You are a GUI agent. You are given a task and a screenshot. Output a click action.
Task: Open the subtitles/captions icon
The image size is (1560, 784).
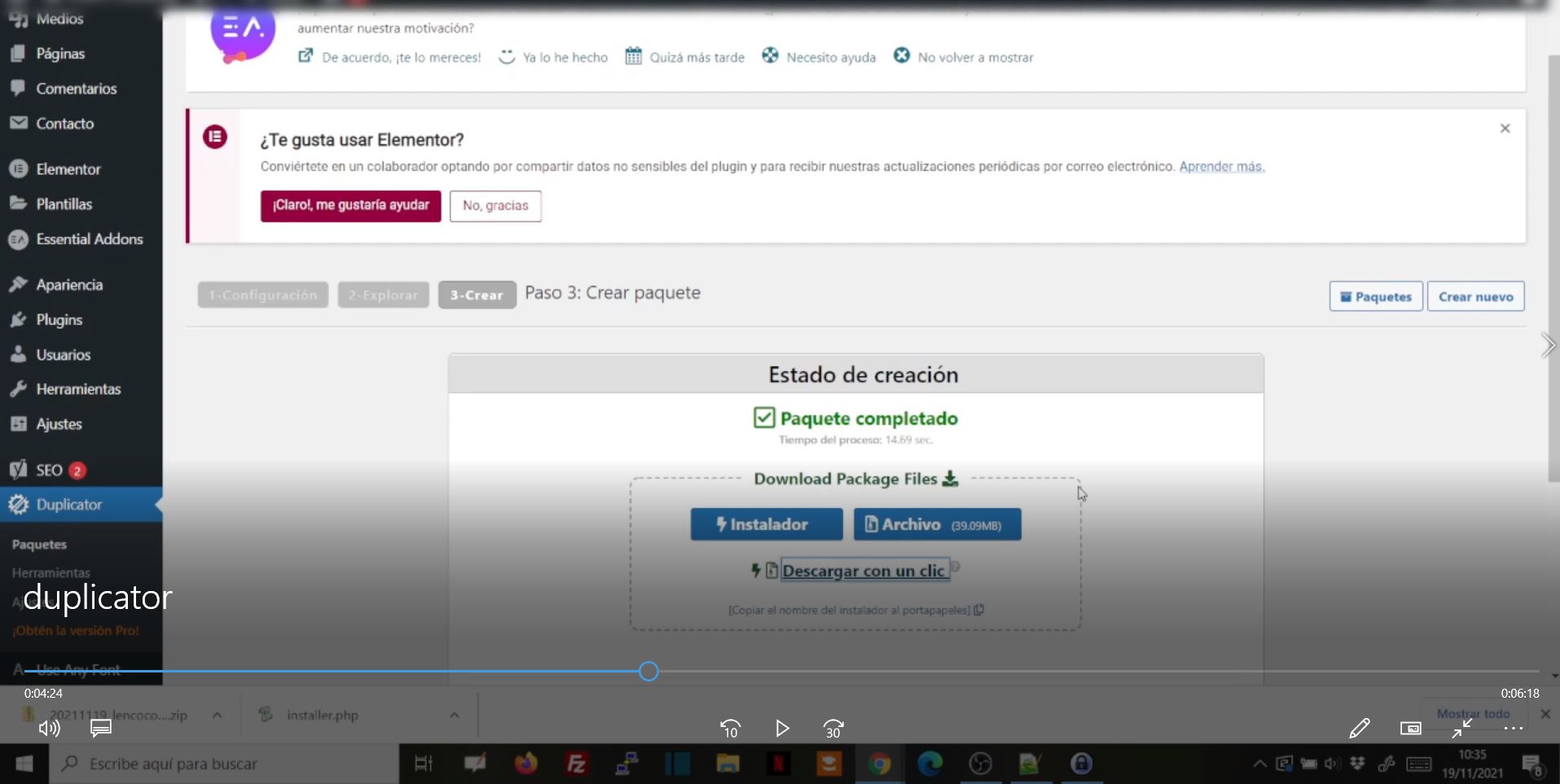click(x=101, y=728)
